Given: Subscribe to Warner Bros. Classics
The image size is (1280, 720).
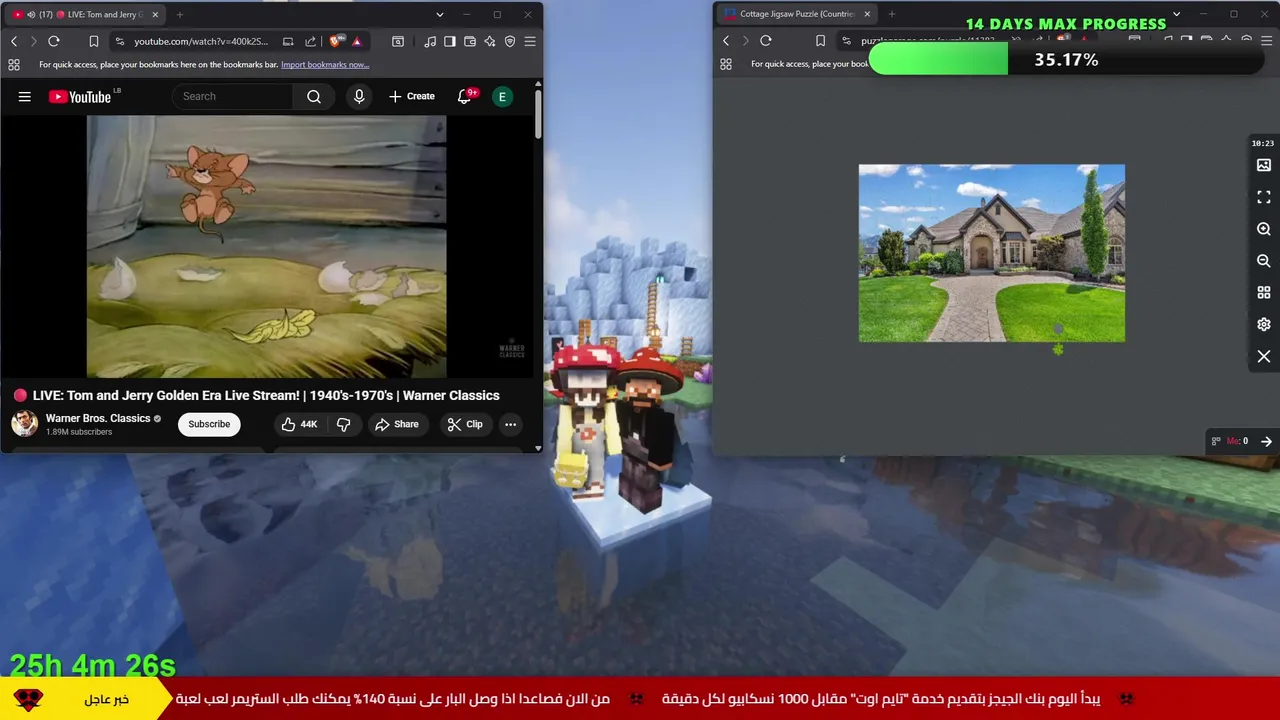Looking at the screenshot, I should click(x=209, y=424).
